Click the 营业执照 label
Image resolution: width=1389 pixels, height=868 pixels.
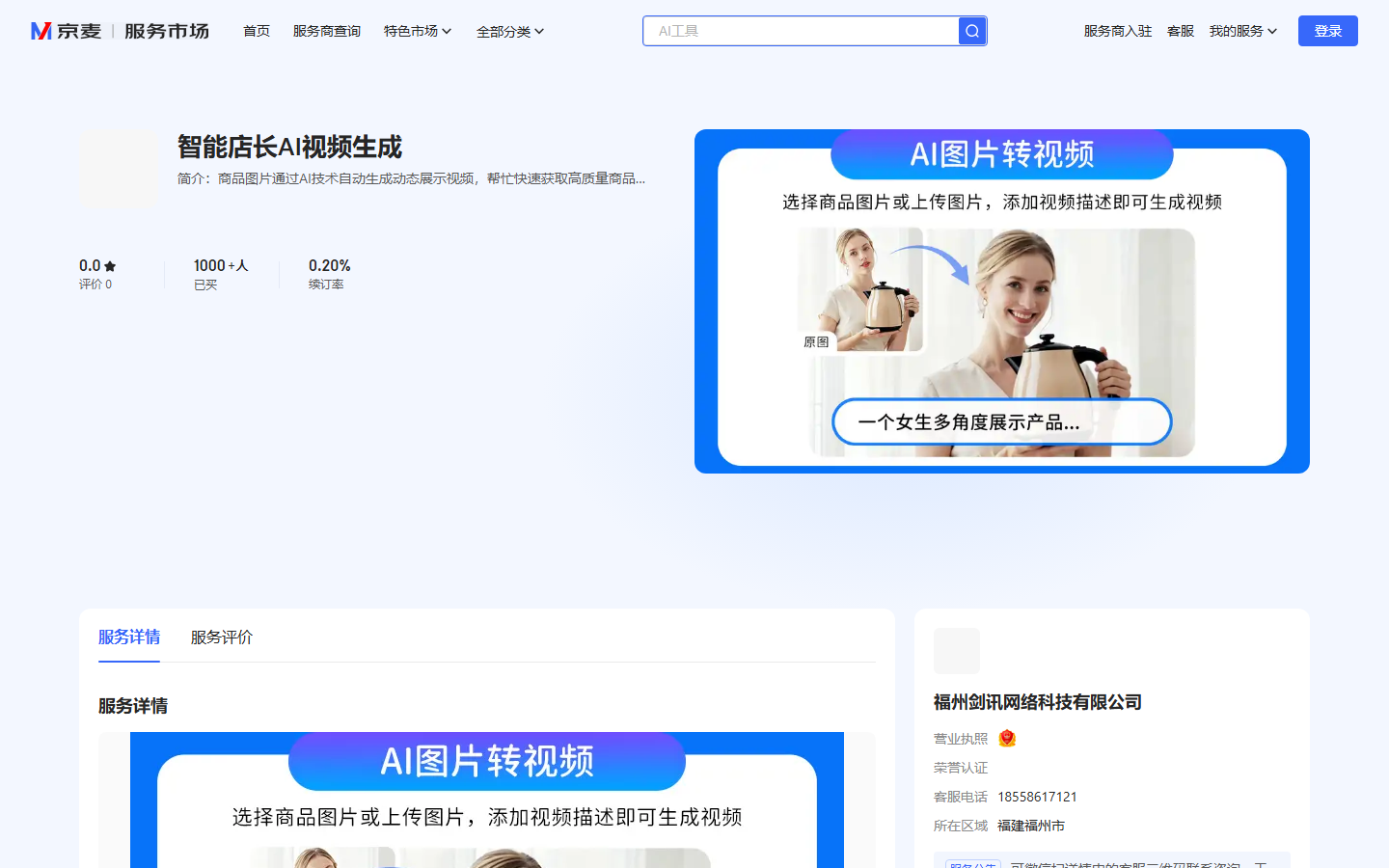pyautogui.click(x=961, y=739)
